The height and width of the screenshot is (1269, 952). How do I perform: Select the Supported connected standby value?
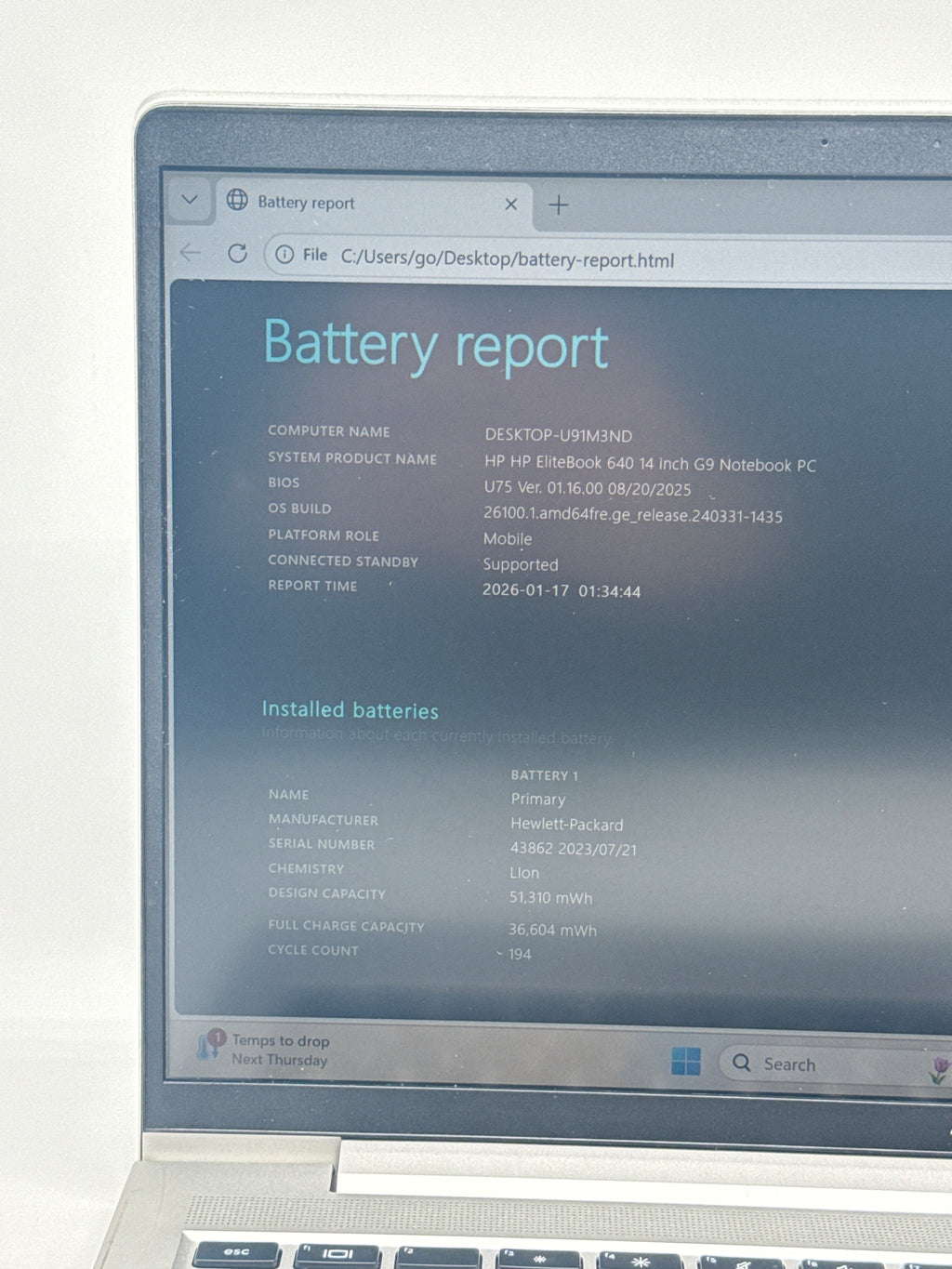pos(521,564)
